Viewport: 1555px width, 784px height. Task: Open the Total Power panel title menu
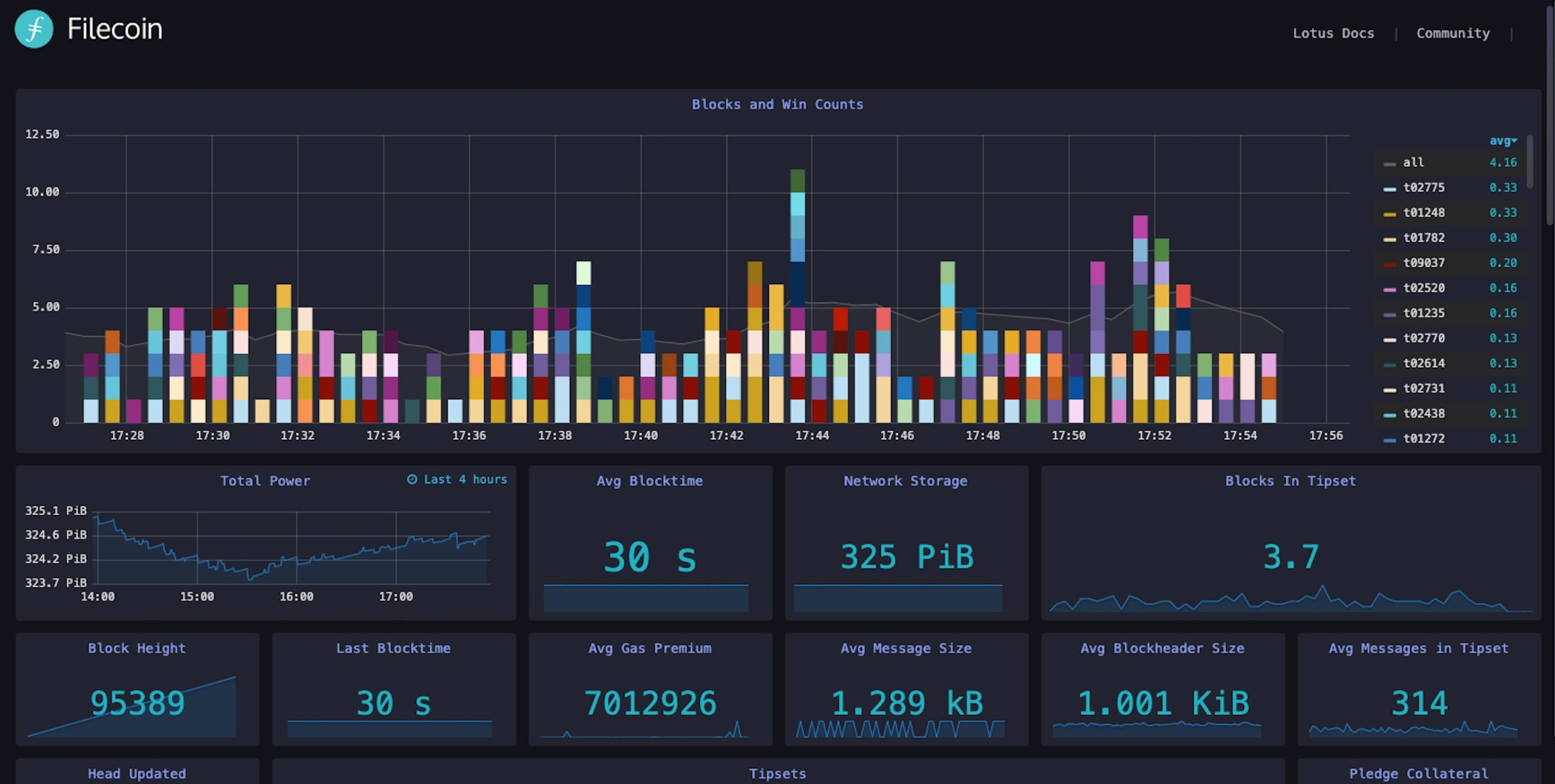click(265, 481)
